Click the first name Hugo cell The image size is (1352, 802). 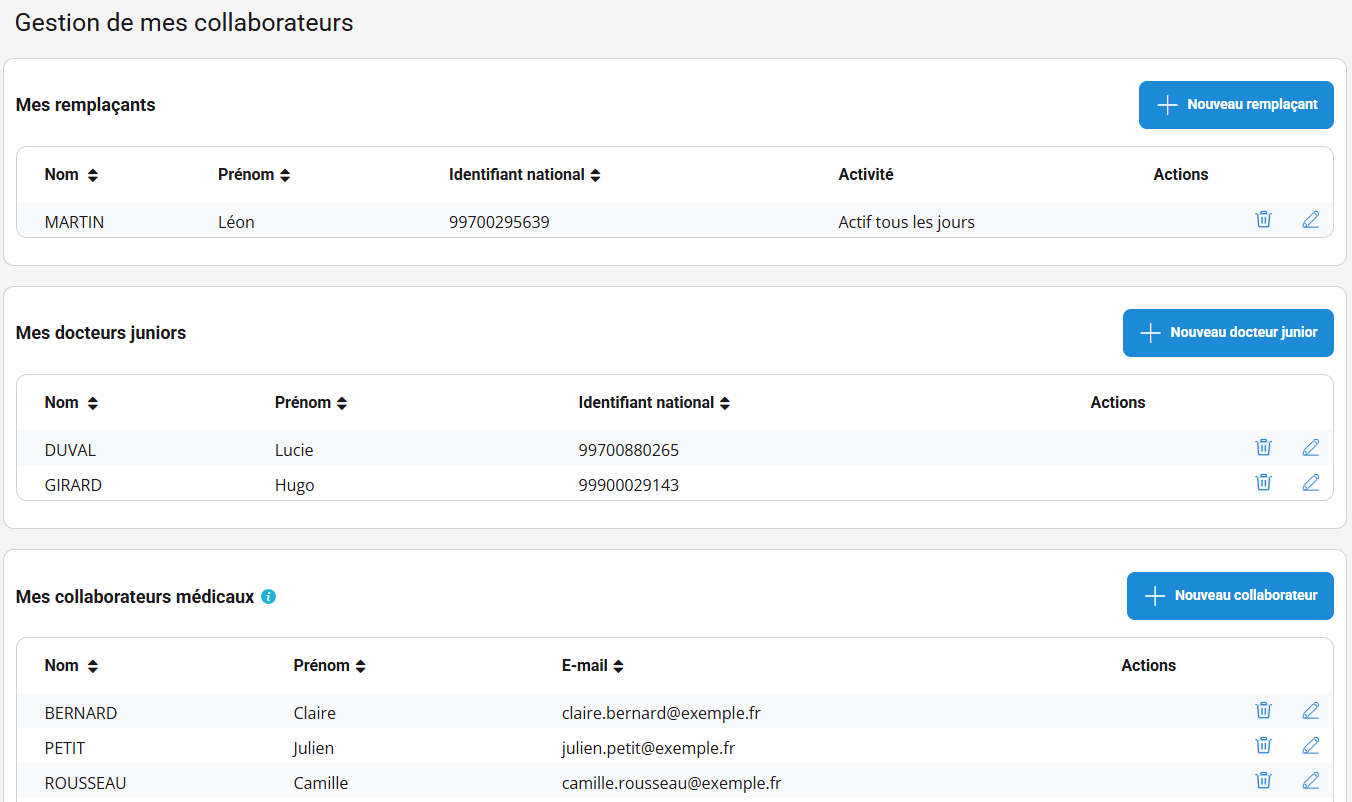pos(295,485)
